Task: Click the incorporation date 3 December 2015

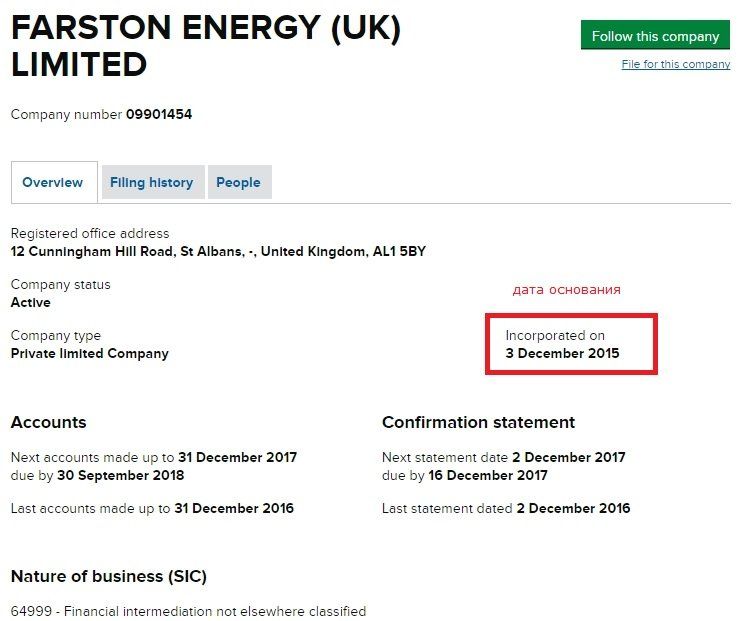Action: (x=562, y=353)
